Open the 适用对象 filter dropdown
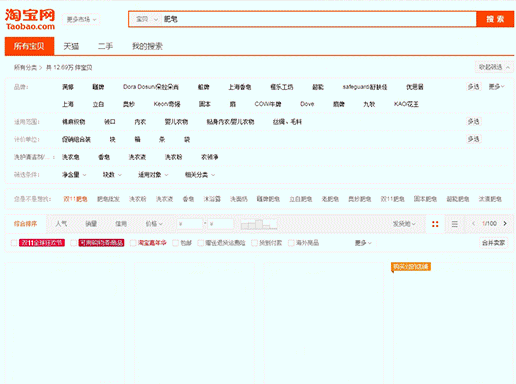The height and width of the screenshot is (384, 516). click(x=153, y=175)
